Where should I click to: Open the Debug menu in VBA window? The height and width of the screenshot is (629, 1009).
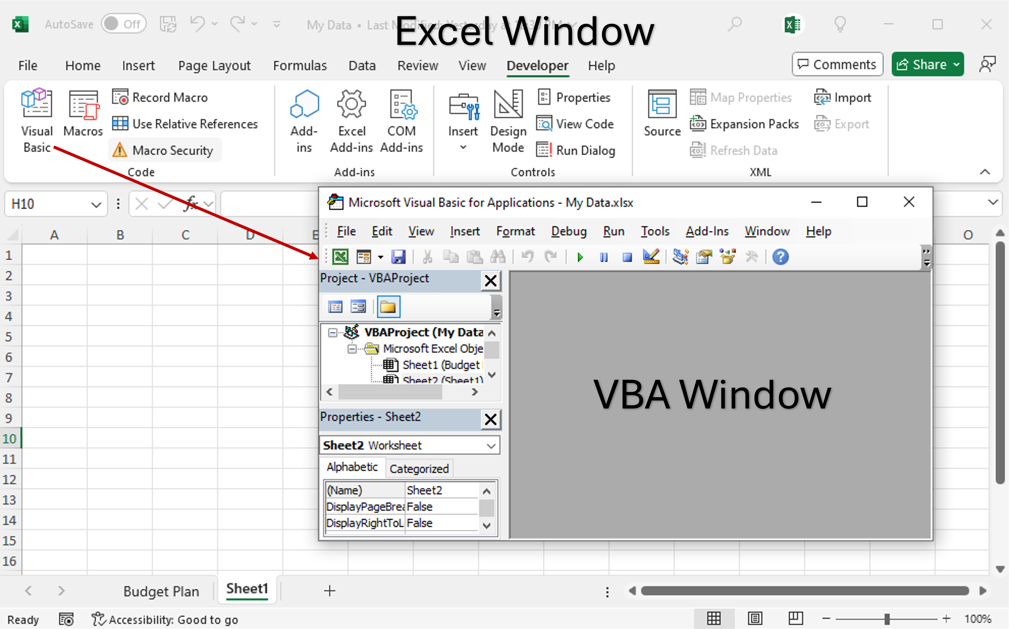pos(569,231)
